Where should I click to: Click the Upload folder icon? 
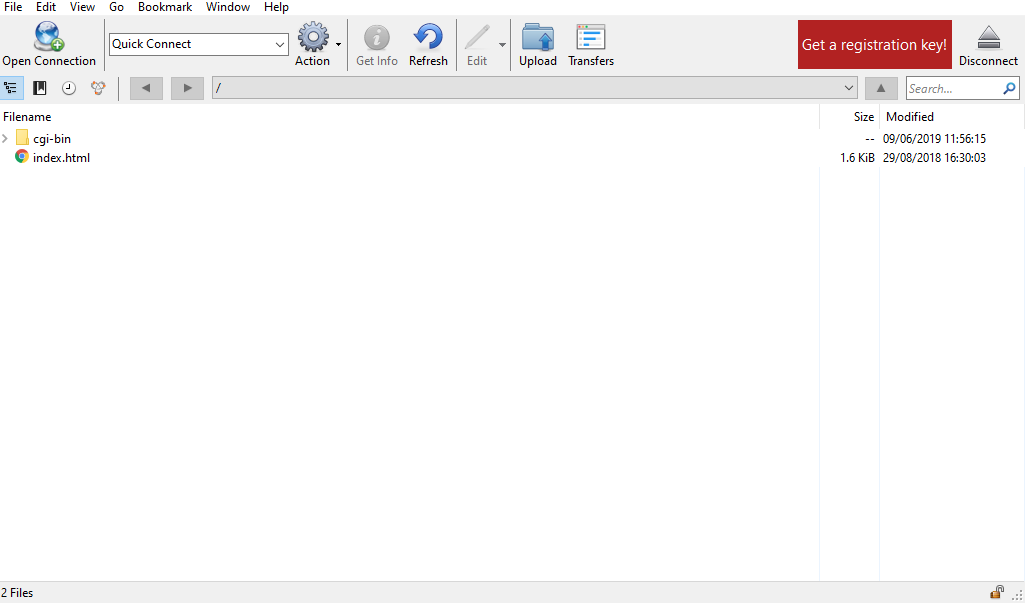538,37
